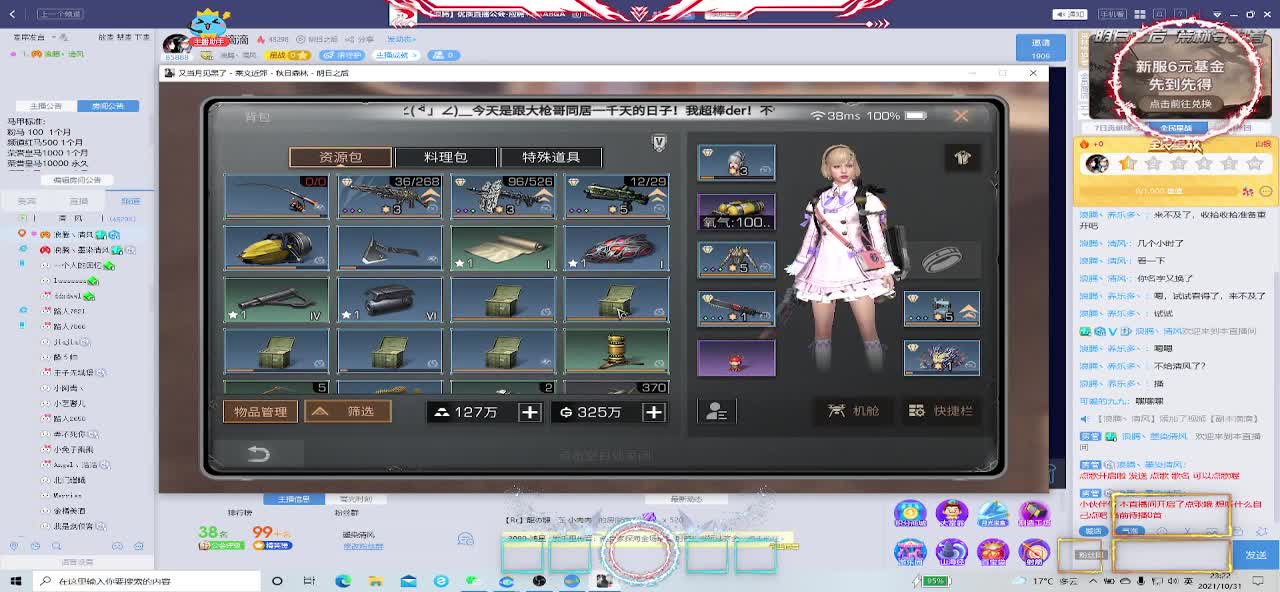Pick the axe item in backpack
1280x592 pixels.
pos(390,248)
